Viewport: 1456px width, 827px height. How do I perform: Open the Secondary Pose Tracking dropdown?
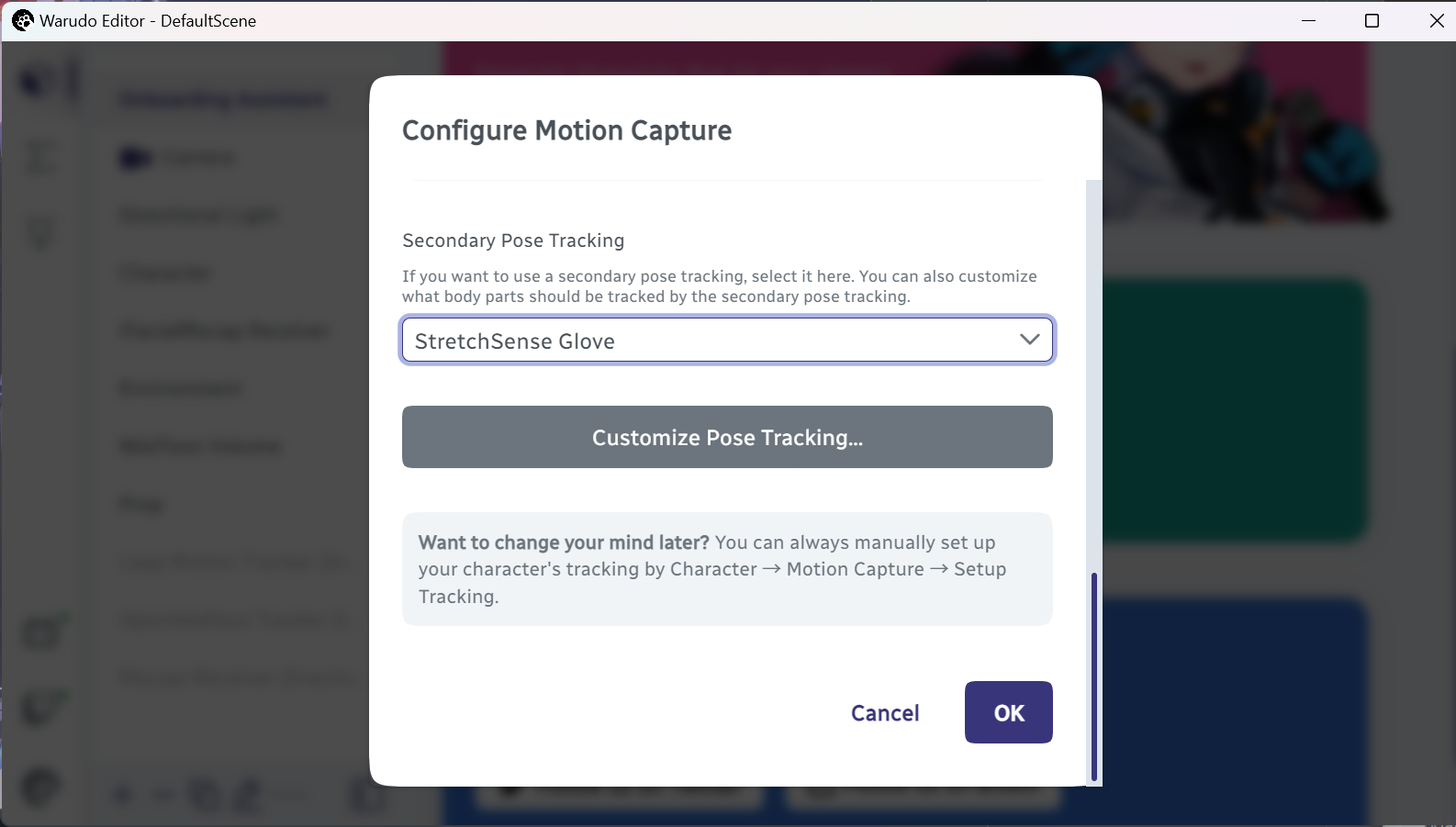tap(727, 341)
